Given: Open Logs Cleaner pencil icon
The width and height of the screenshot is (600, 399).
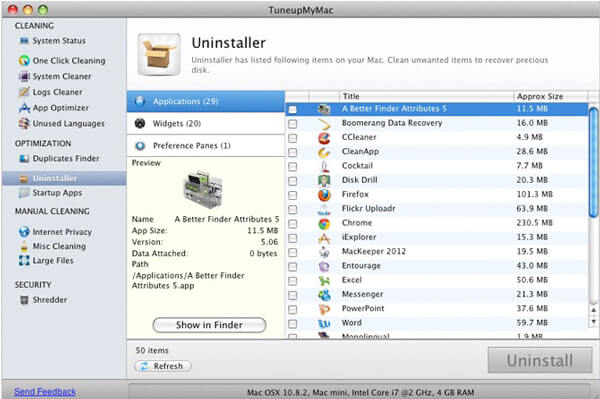Looking at the screenshot, I should (x=24, y=92).
